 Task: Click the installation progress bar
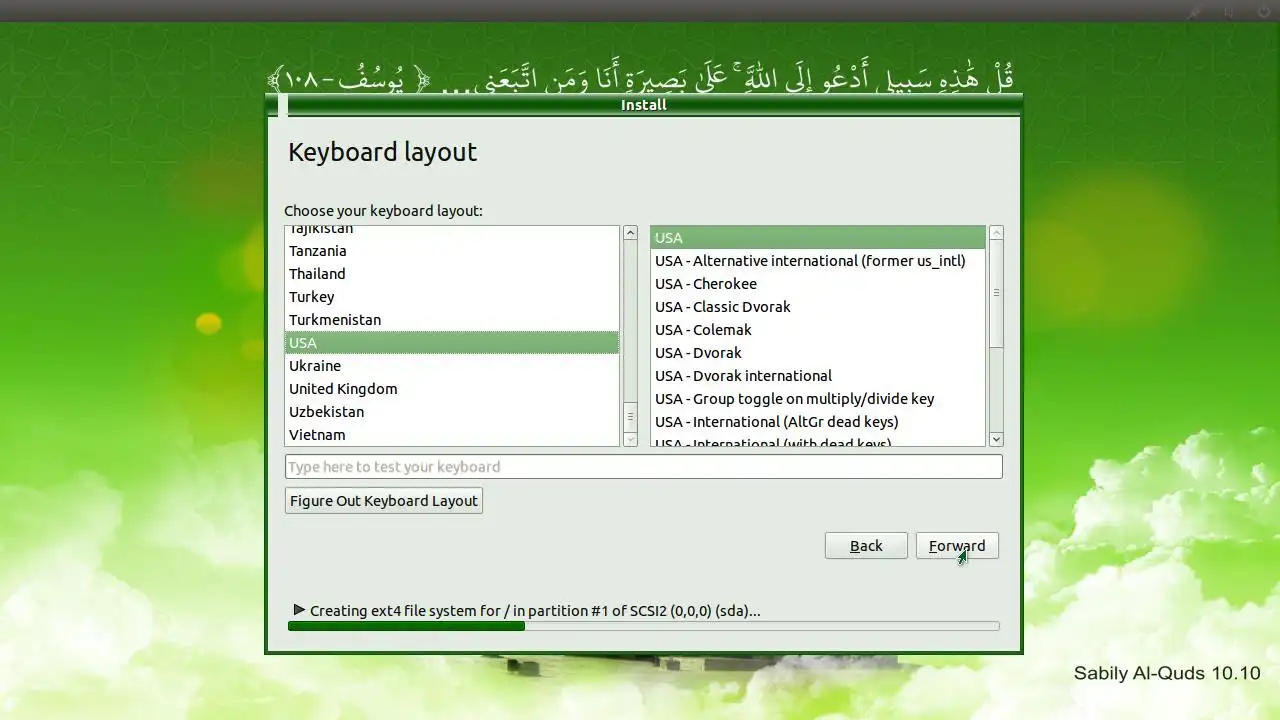tap(643, 626)
